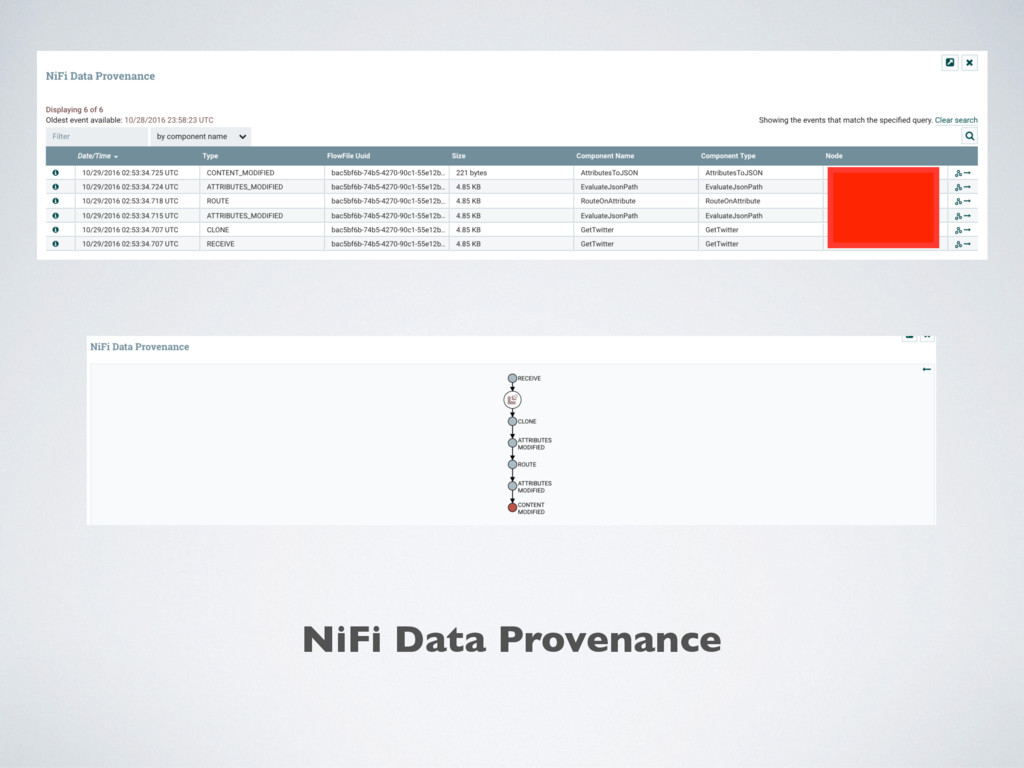Click the search magnifier icon
The height and width of the screenshot is (768, 1024).
tap(970, 136)
